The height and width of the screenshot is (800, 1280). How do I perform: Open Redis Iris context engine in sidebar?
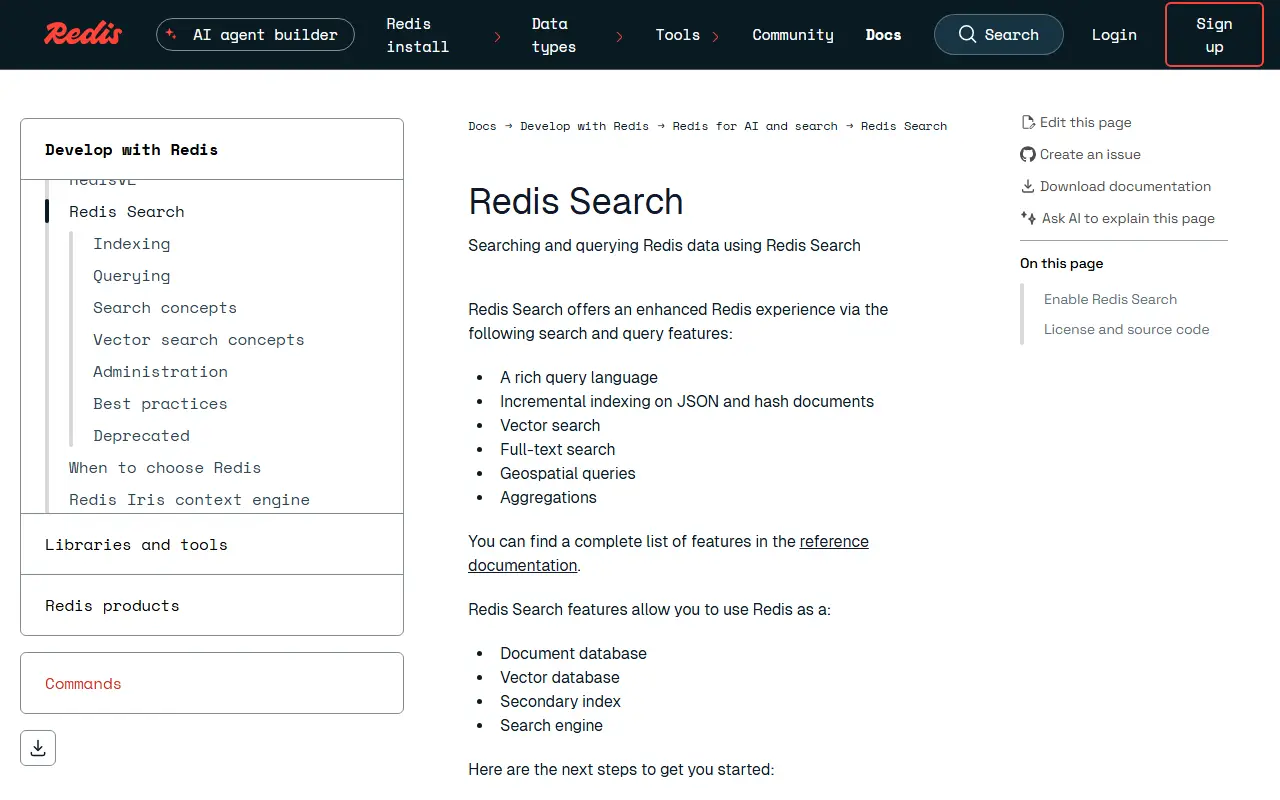click(x=189, y=500)
